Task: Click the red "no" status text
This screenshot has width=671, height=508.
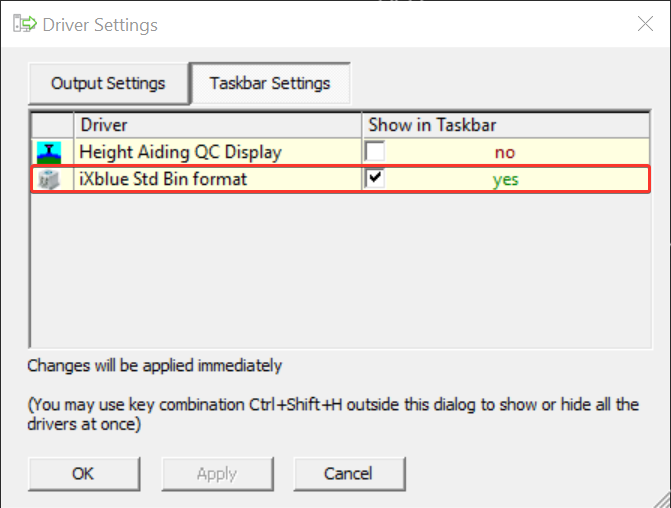Action: [x=504, y=153]
